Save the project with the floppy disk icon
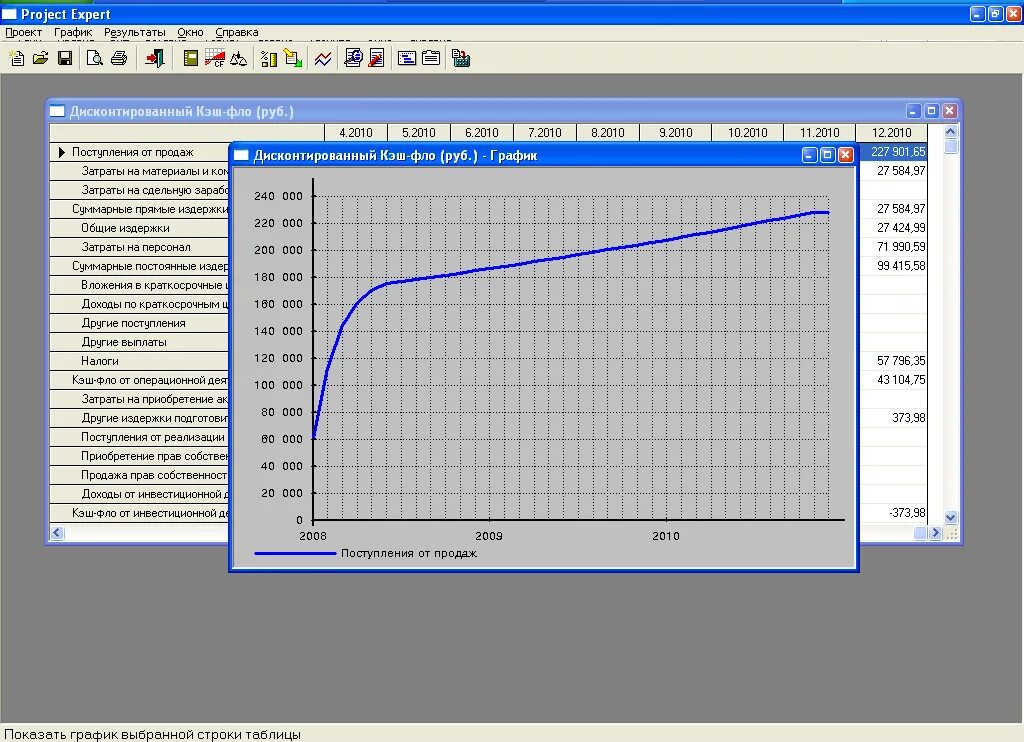Screen dimensions: 1024x742 point(65,59)
